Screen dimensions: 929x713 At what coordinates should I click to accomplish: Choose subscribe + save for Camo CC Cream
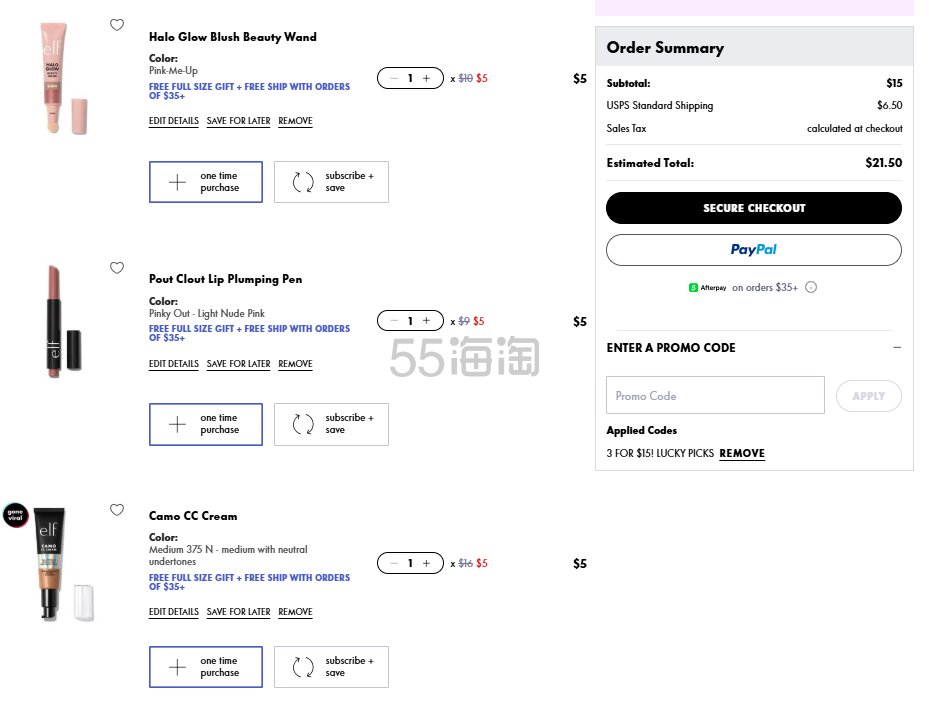[x=331, y=667]
